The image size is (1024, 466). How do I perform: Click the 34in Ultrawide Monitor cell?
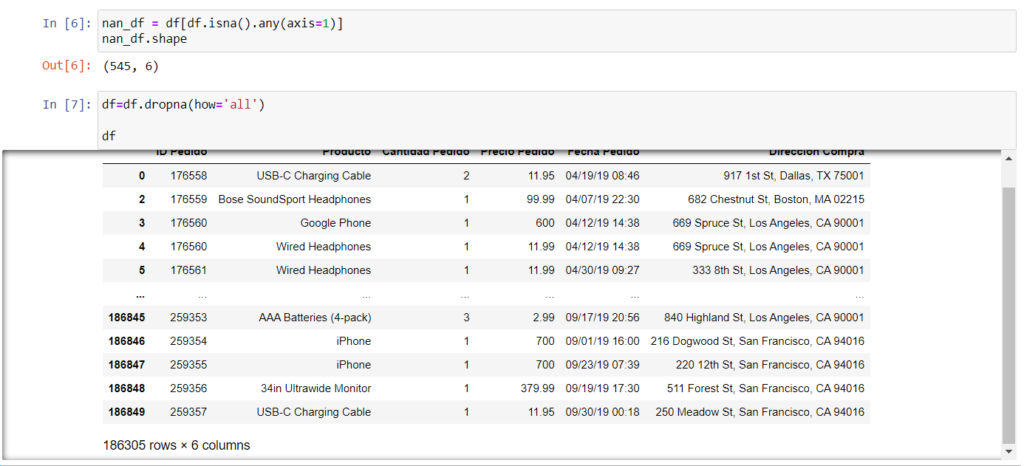pyautogui.click(x=316, y=388)
